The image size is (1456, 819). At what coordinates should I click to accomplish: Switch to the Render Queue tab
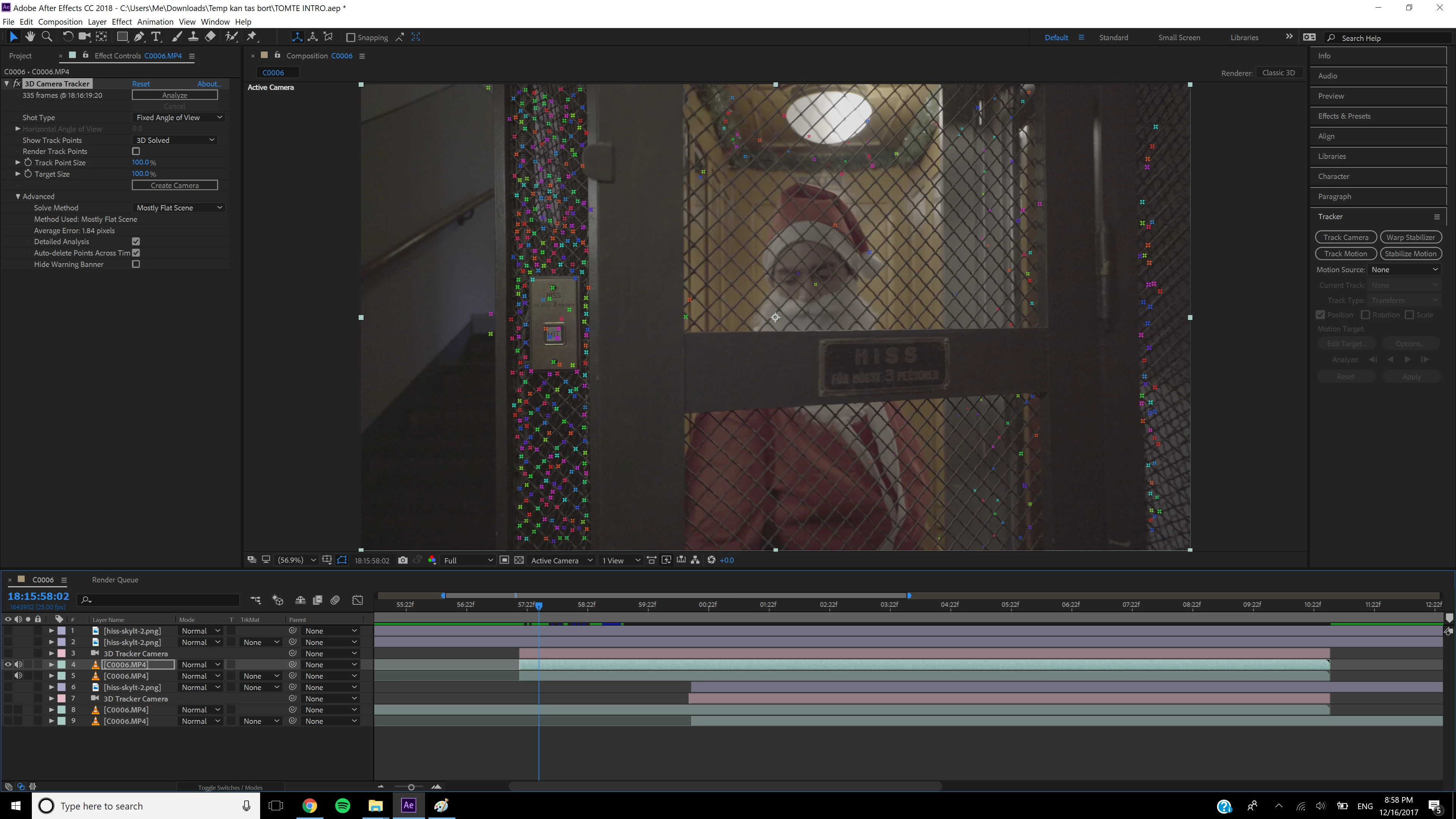coord(115,580)
